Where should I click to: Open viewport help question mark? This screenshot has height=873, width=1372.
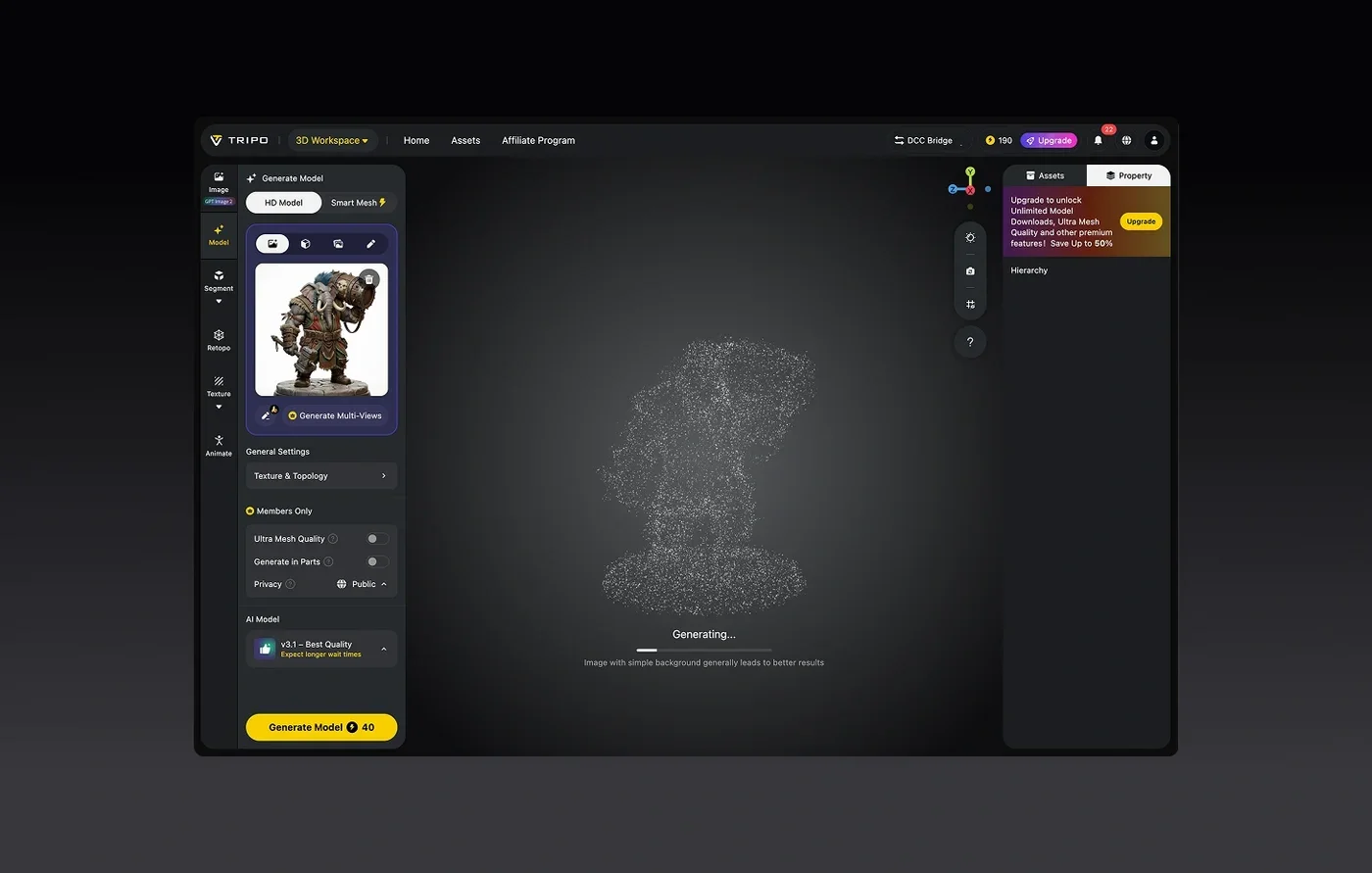point(970,342)
